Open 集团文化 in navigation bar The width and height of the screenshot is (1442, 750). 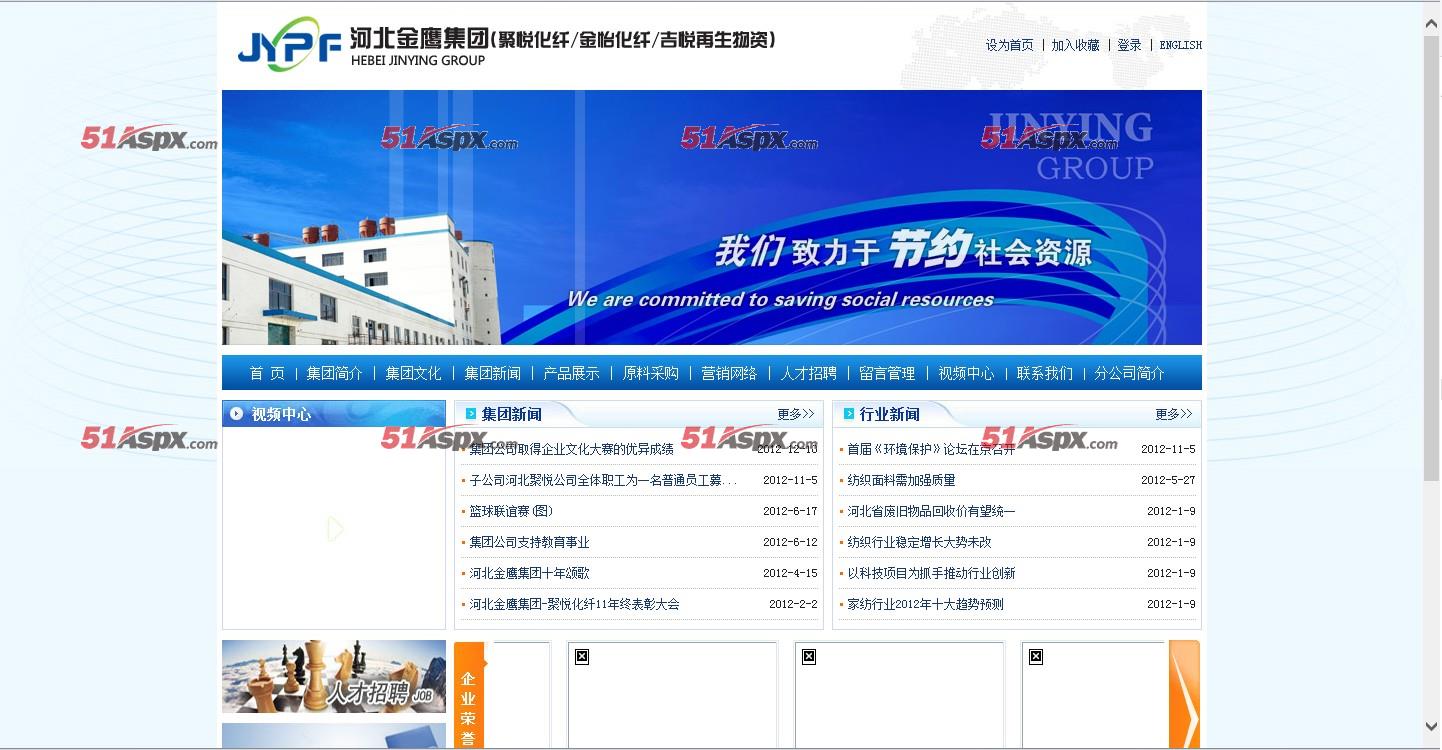point(413,373)
